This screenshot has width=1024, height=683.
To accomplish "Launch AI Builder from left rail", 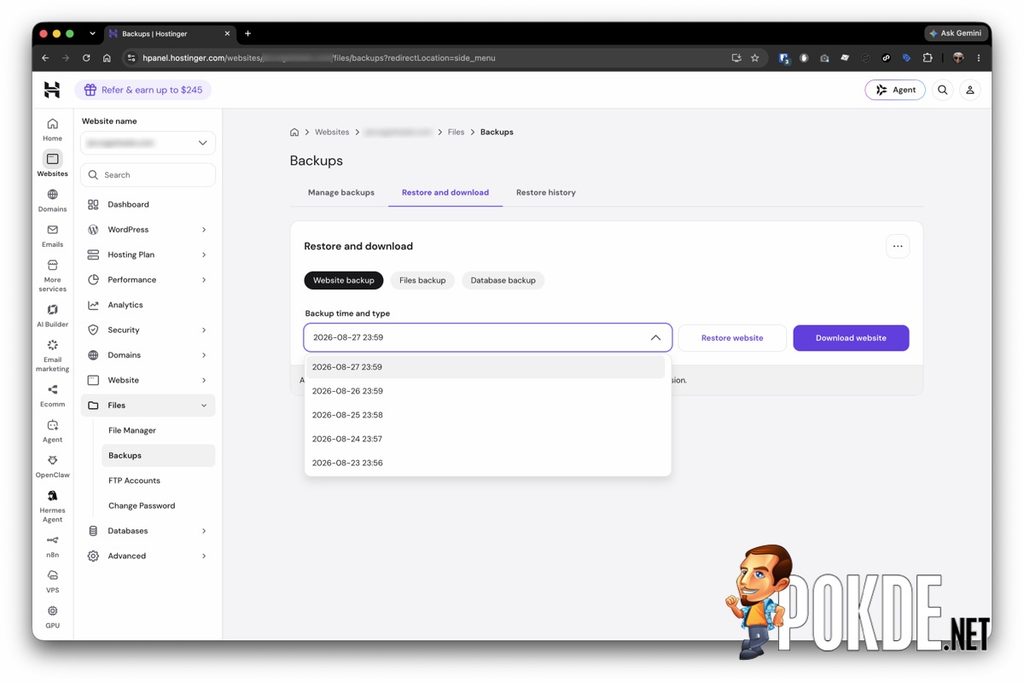I will point(52,315).
